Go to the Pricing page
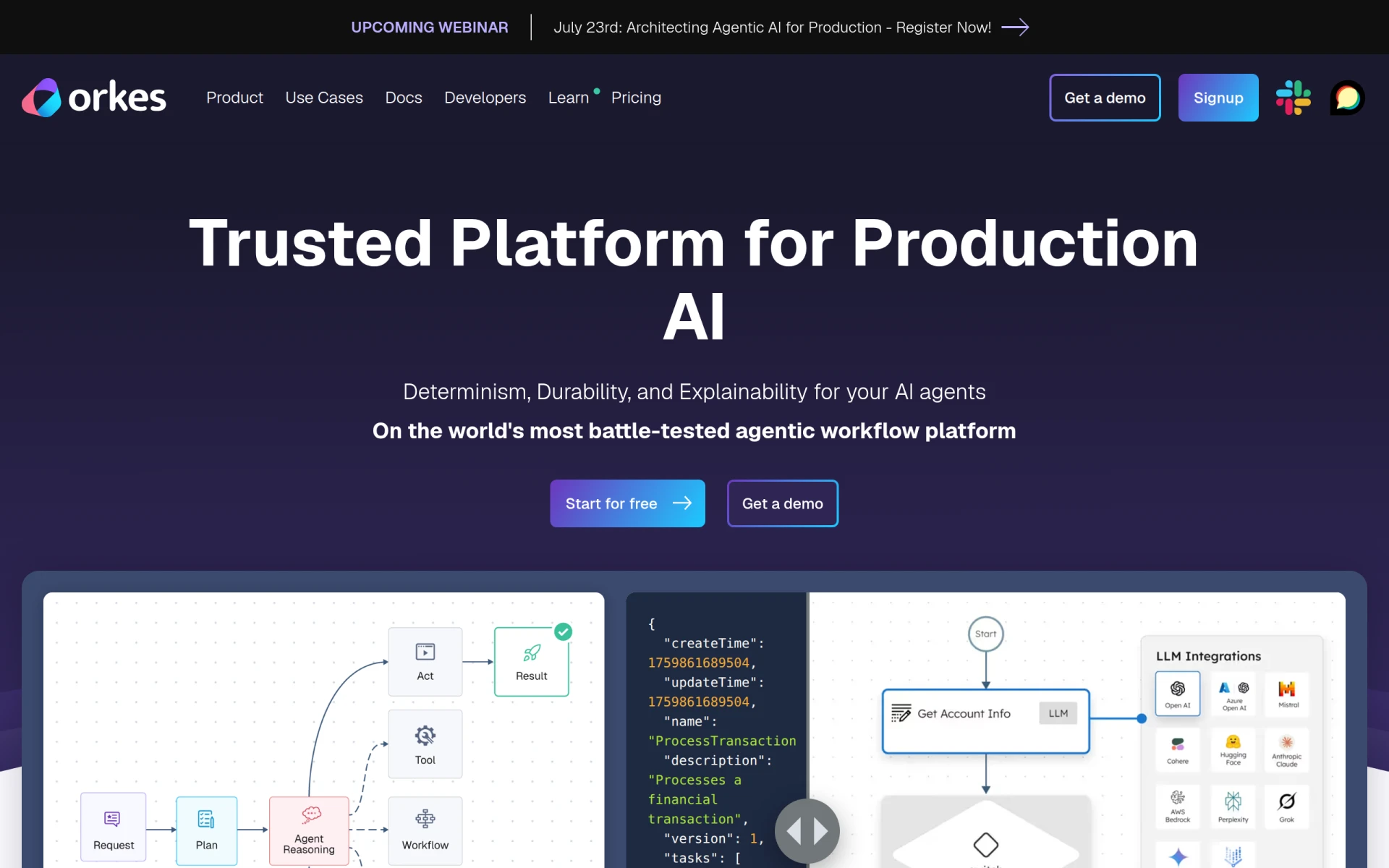The height and width of the screenshot is (868, 1389). 636,98
